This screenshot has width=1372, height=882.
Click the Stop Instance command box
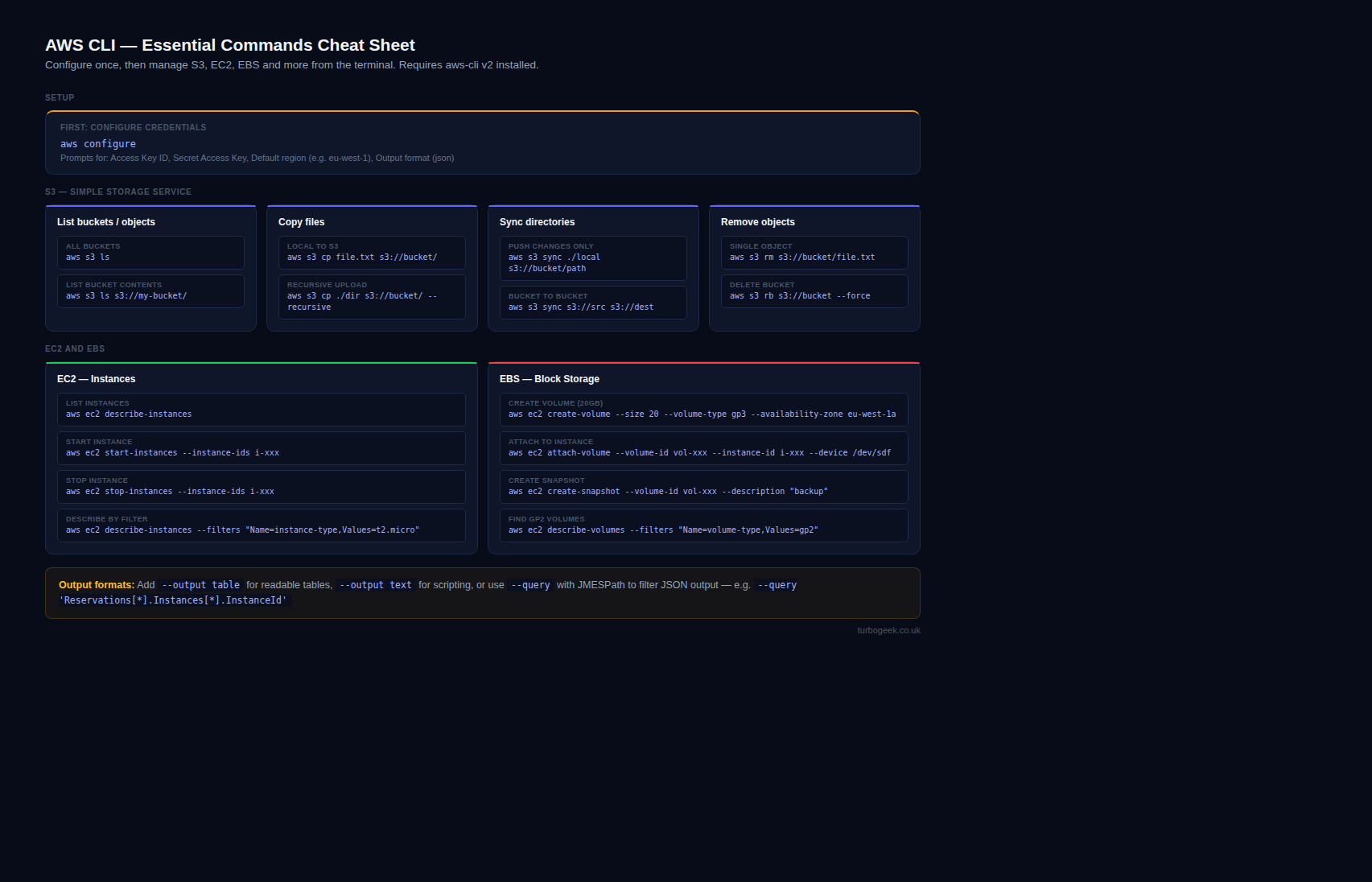262,487
